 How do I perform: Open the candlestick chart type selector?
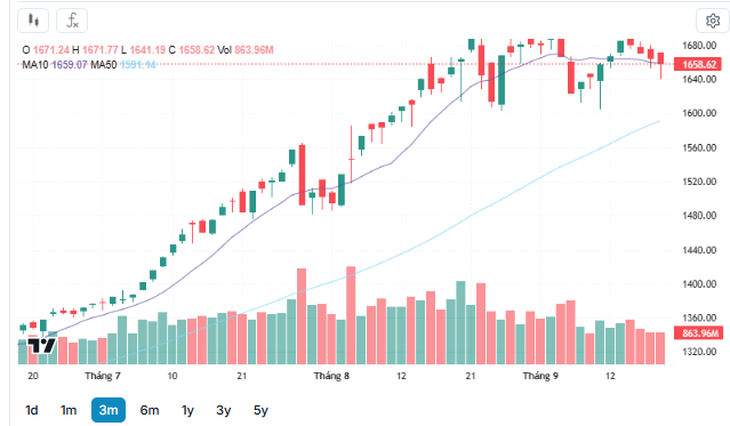(x=33, y=21)
